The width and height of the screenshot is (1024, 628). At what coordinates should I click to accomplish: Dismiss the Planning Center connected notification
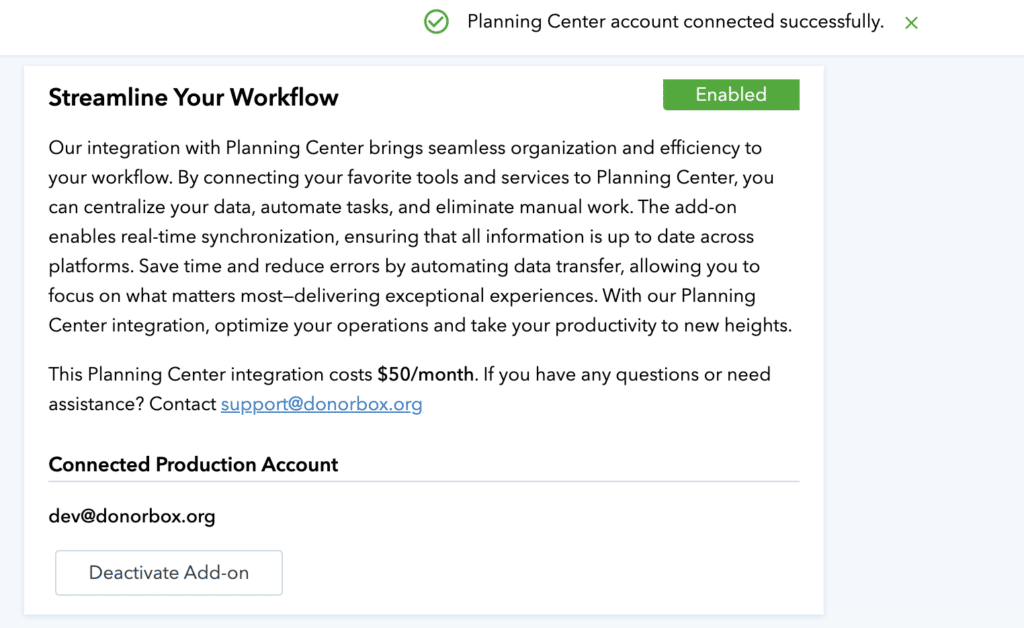pos(911,22)
